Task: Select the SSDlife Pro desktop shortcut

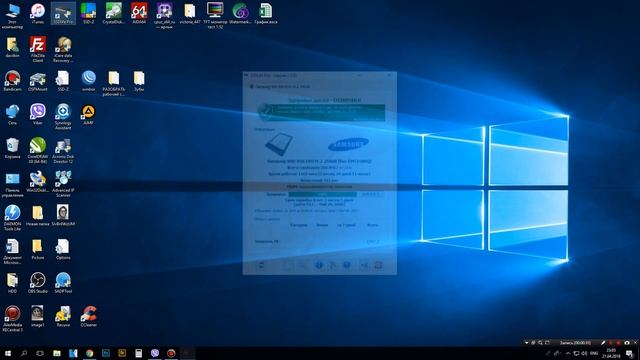Action: pyautogui.click(x=63, y=13)
